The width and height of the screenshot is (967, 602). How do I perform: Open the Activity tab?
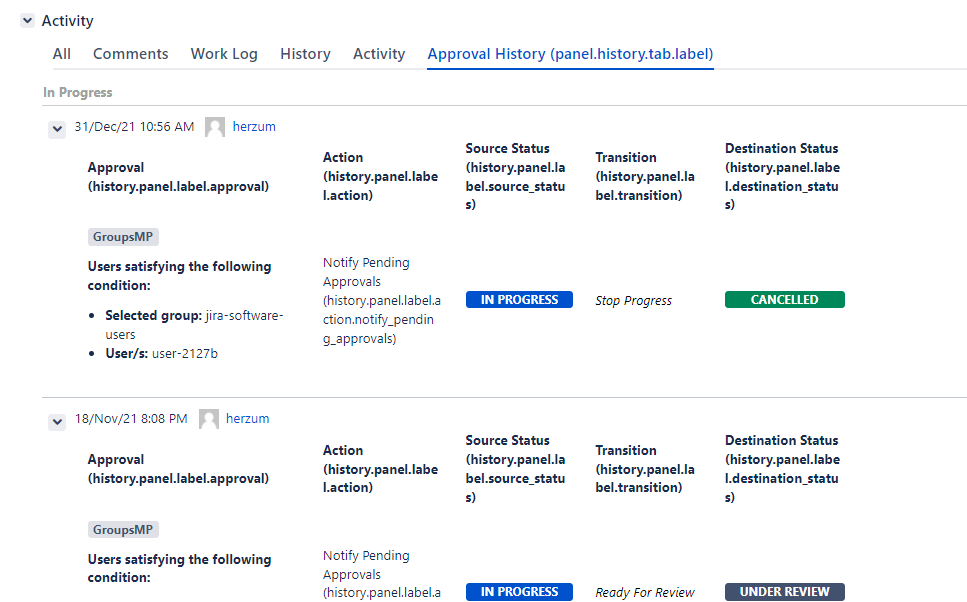(x=379, y=54)
